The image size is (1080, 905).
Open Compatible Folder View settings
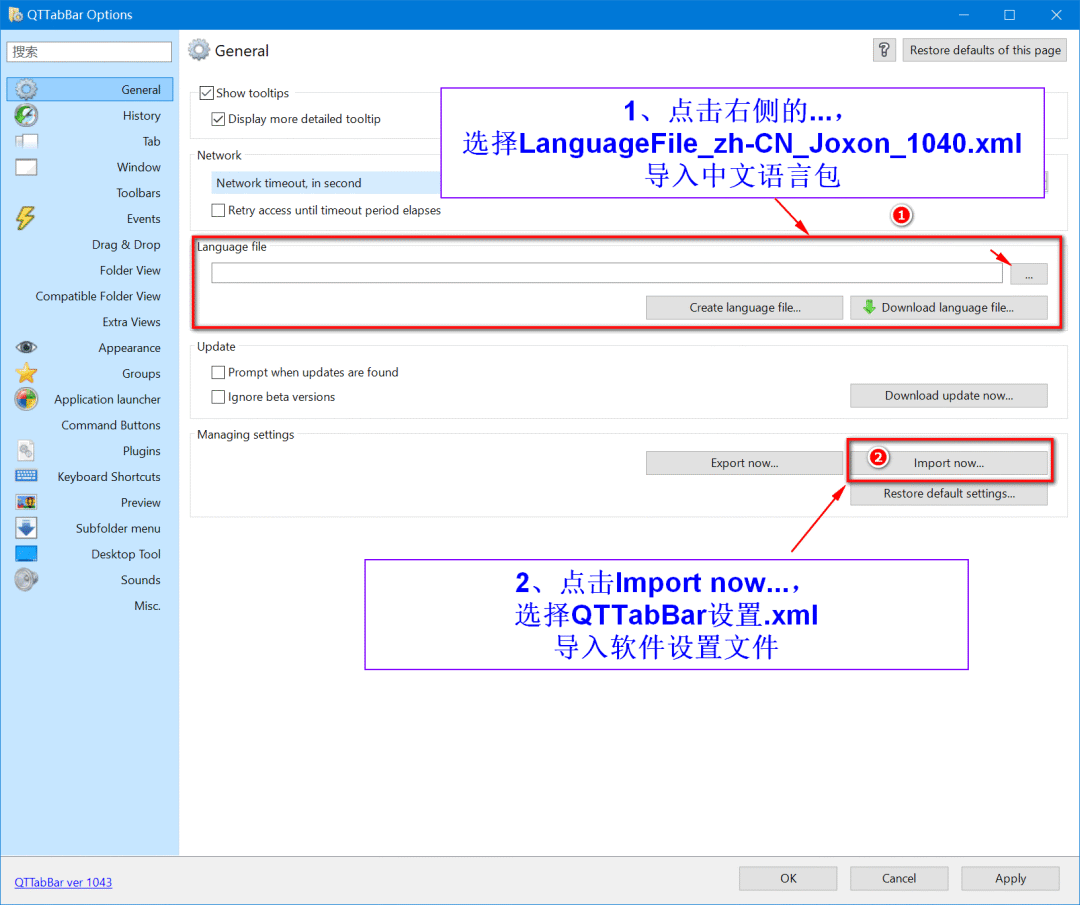(98, 296)
